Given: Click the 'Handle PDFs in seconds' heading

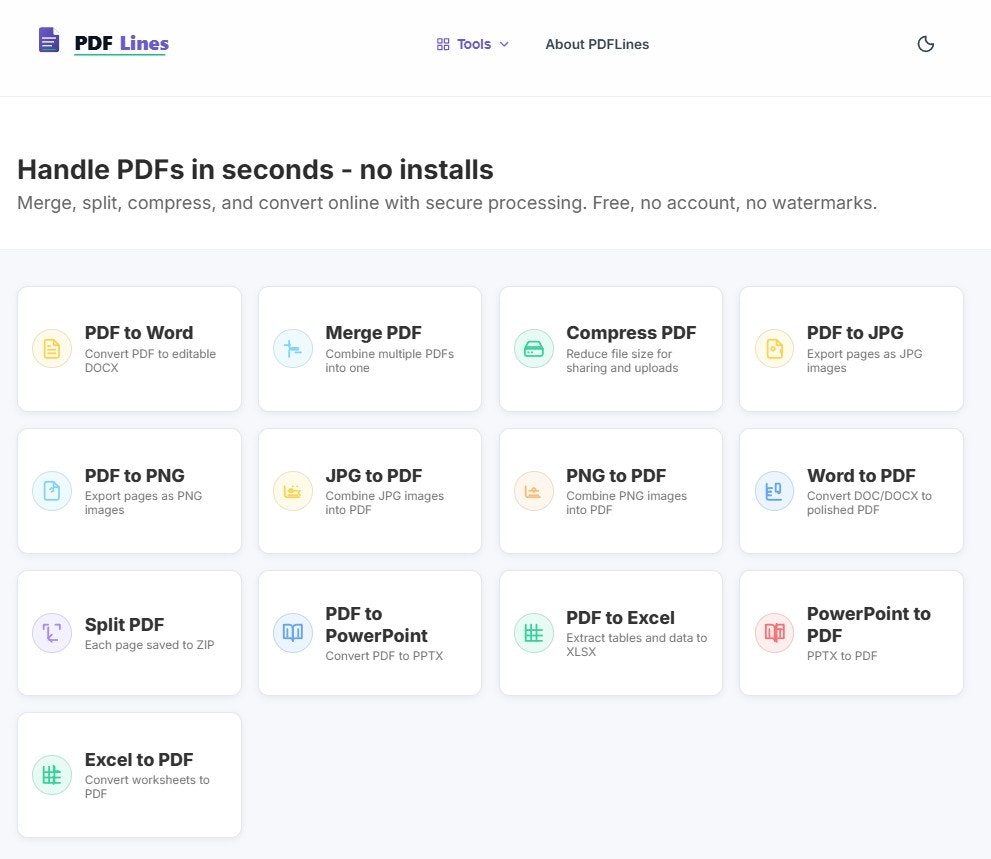Looking at the screenshot, I should (255, 169).
